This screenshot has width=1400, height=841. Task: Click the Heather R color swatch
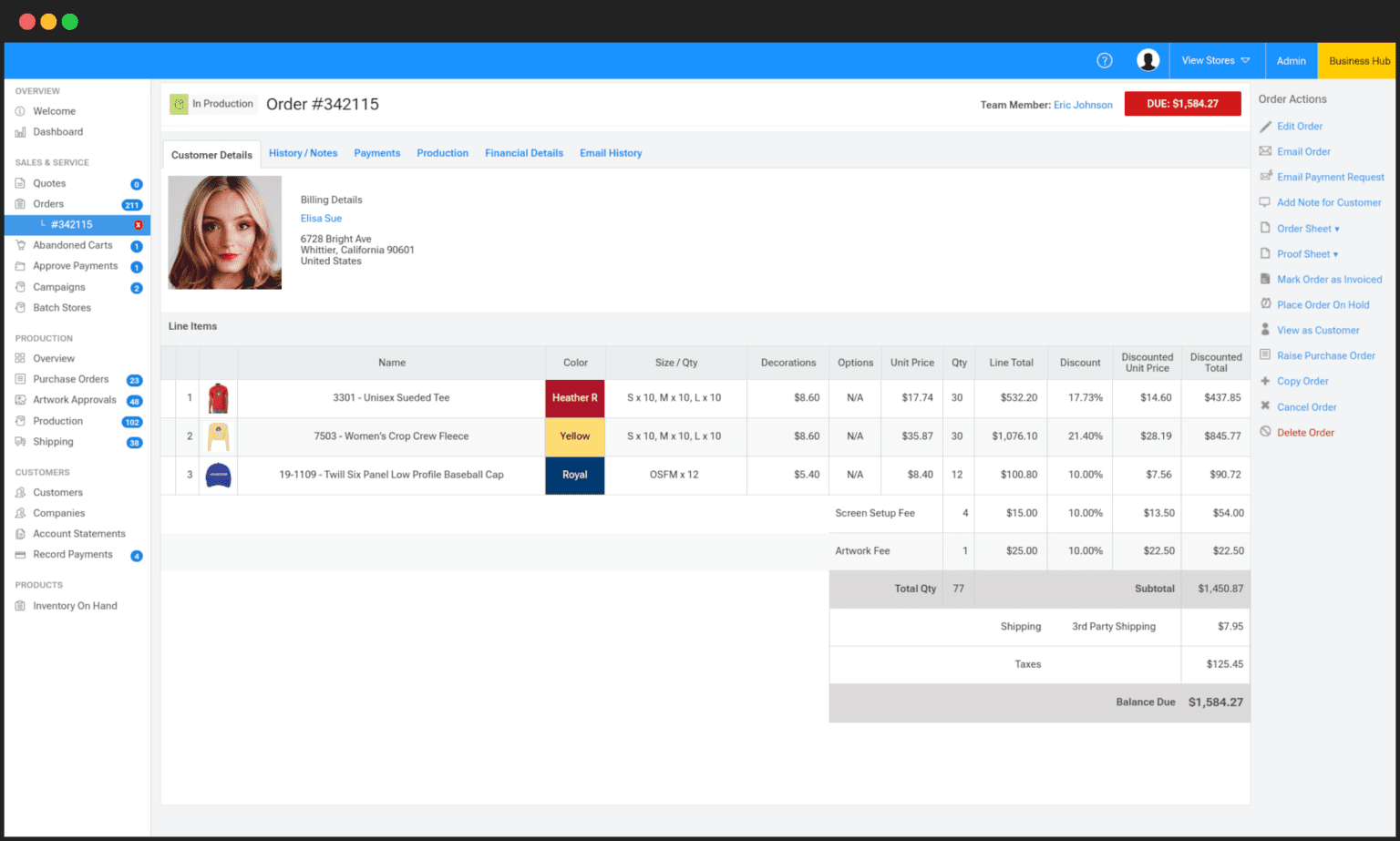point(574,398)
